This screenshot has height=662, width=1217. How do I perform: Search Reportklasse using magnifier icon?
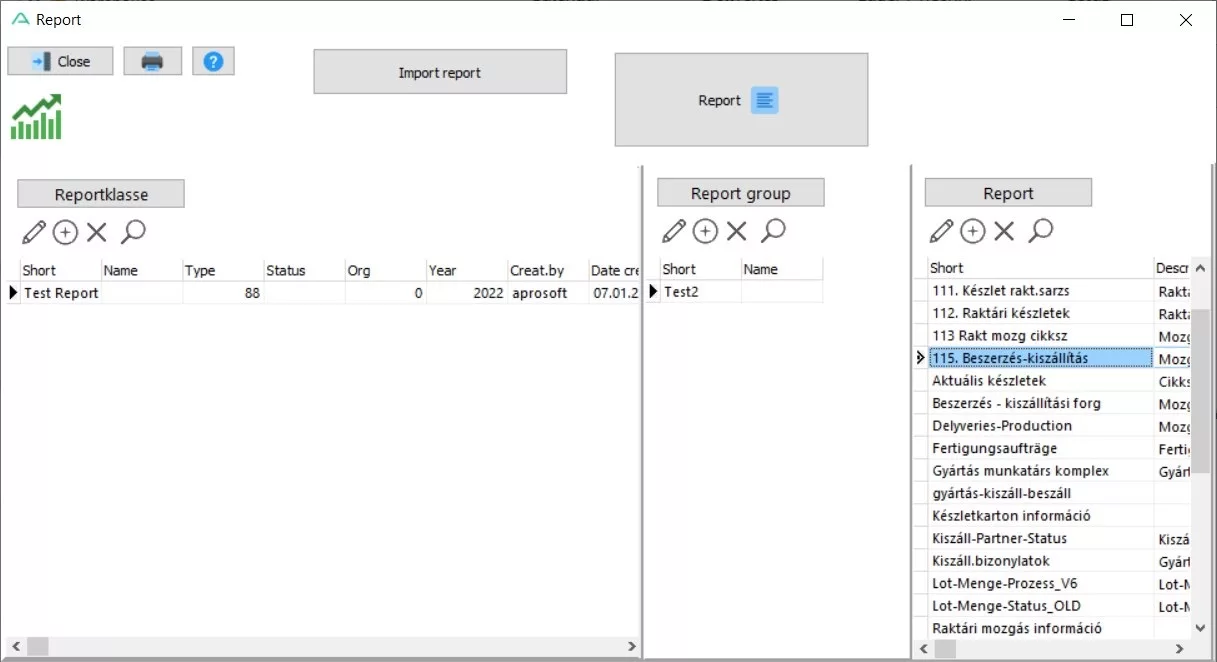pyautogui.click(x=133, y=232)
